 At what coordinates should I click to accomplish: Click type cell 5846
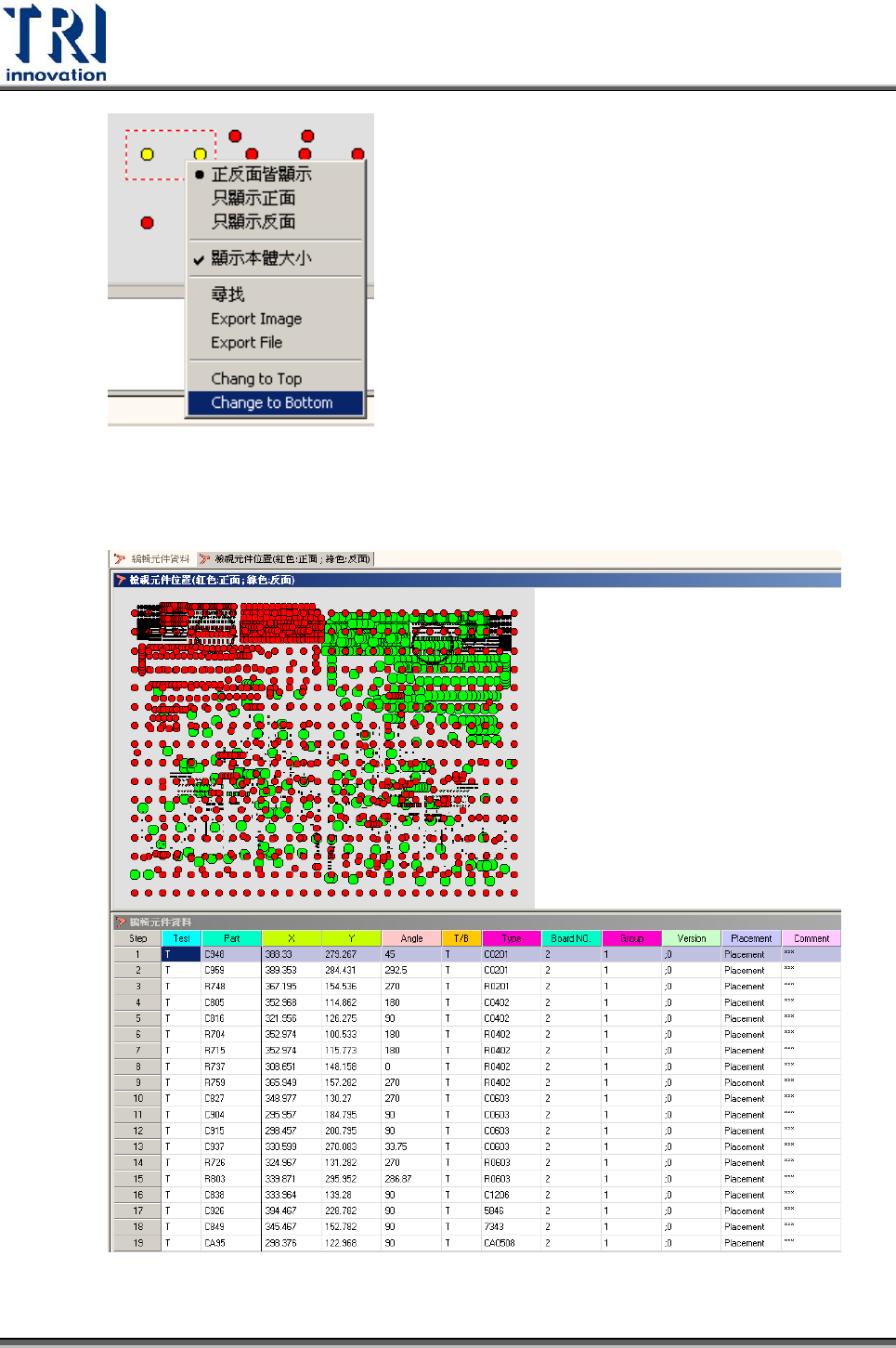[512, 1211]
